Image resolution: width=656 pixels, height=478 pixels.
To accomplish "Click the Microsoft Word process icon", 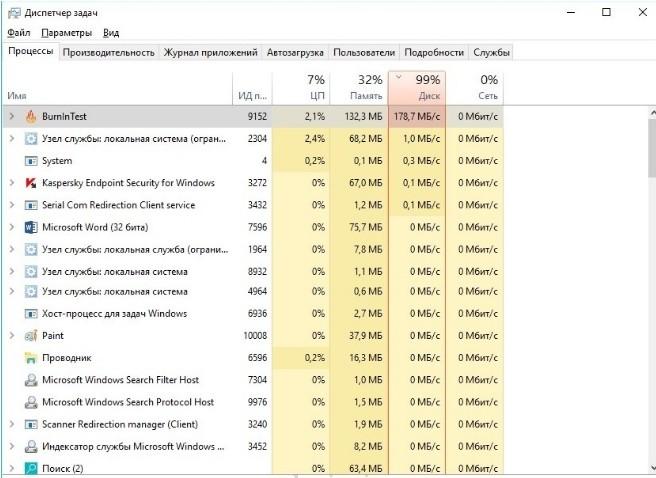I will click(31, 227).
